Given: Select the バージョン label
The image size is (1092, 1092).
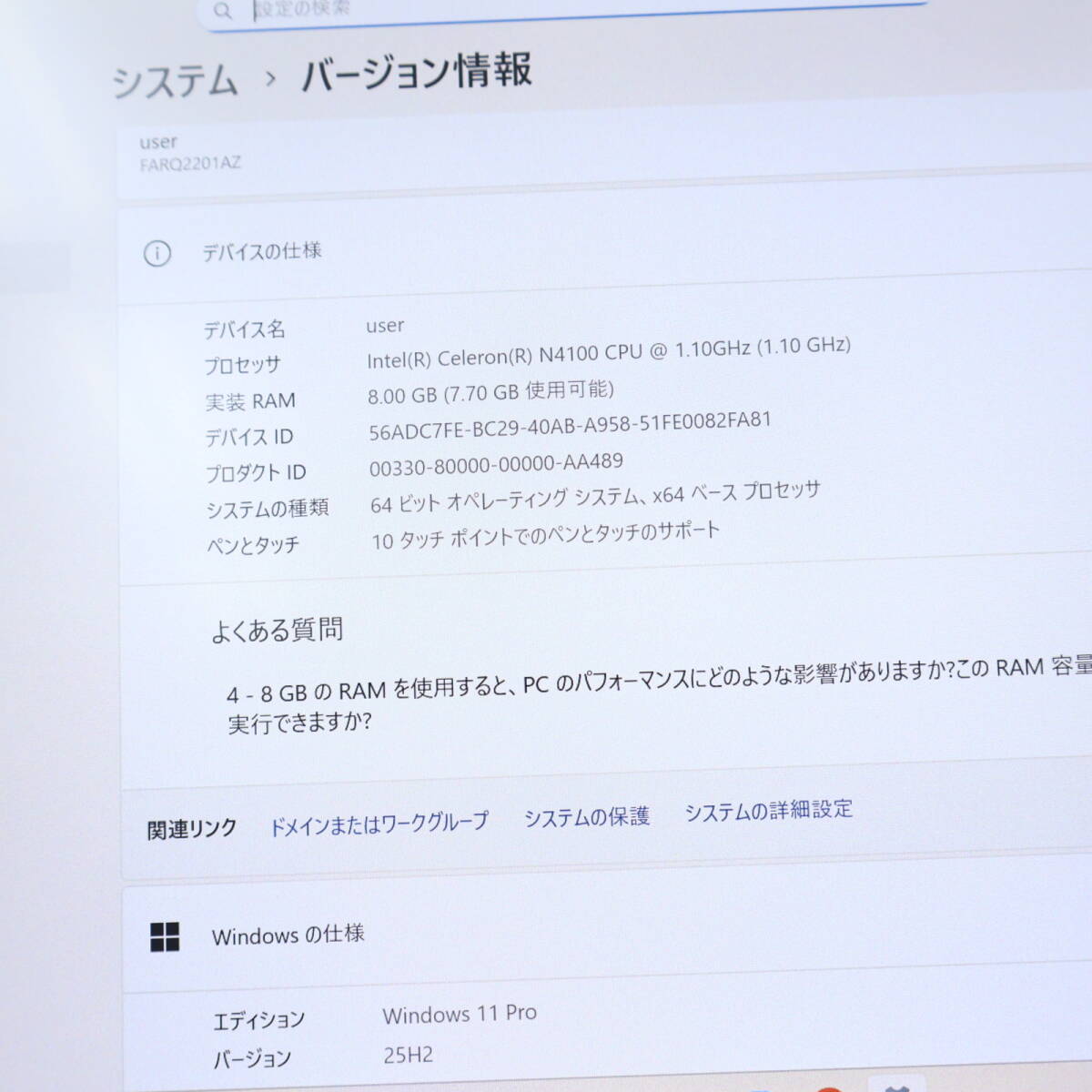Looking at the screenshot, I should [252, 1059].
